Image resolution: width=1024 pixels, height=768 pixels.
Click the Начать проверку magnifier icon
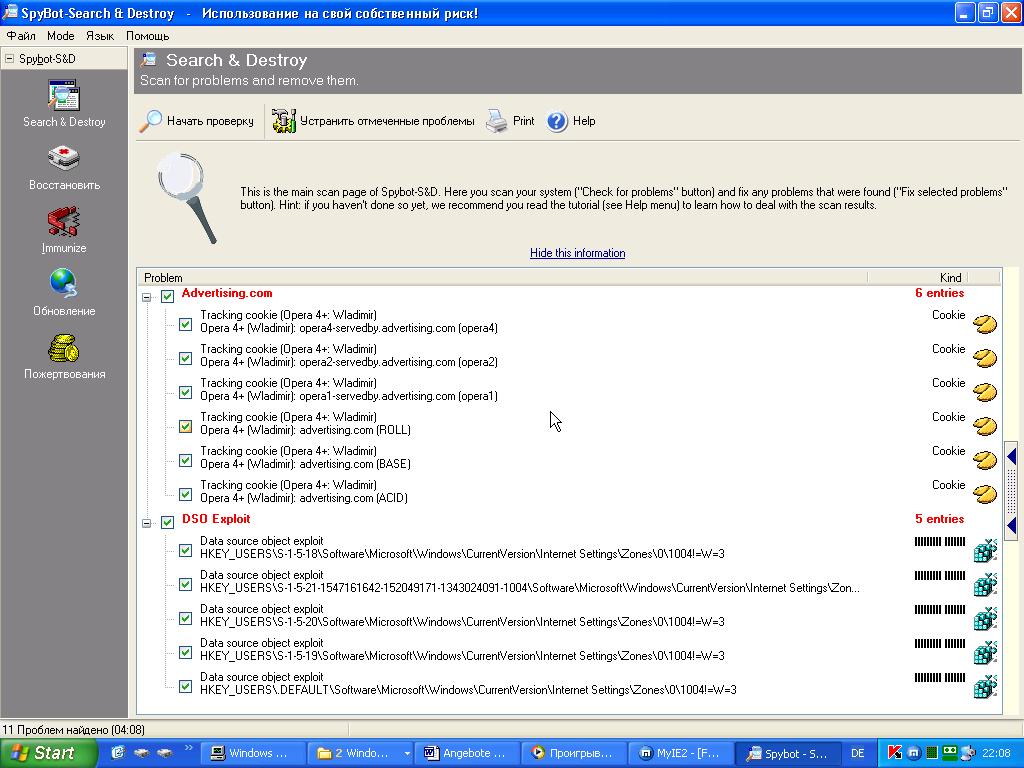coord(151,121)
